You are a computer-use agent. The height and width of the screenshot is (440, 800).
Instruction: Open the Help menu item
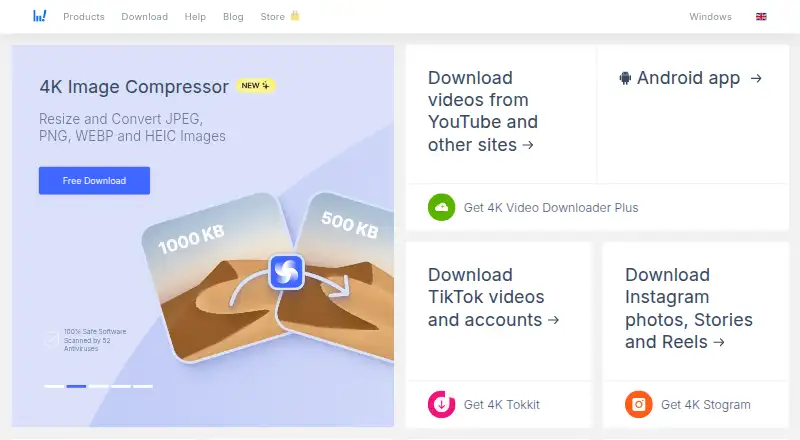195,17
